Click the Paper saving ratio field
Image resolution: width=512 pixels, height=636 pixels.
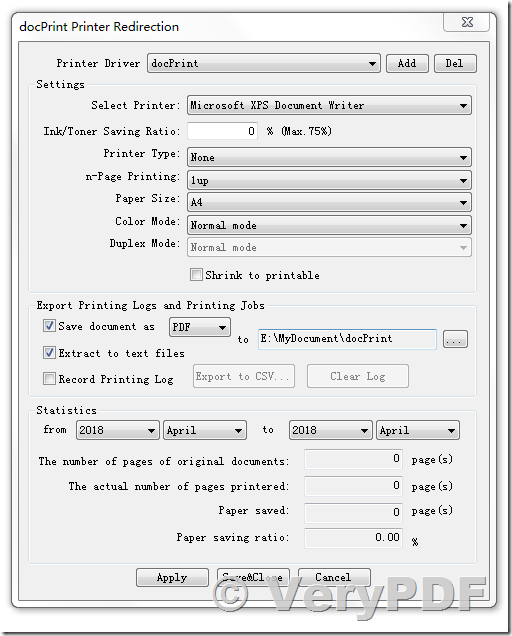(353, 538)
